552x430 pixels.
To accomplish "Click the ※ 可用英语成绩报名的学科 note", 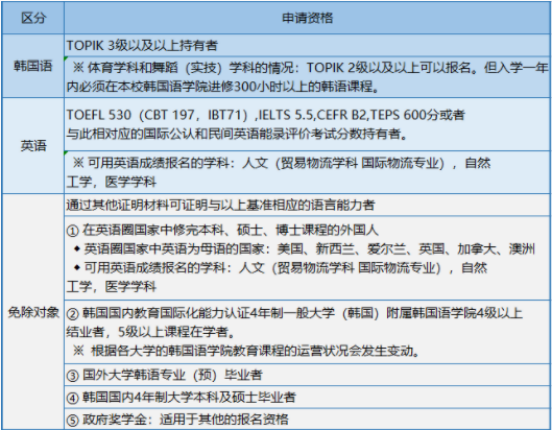I will (307, 172).
